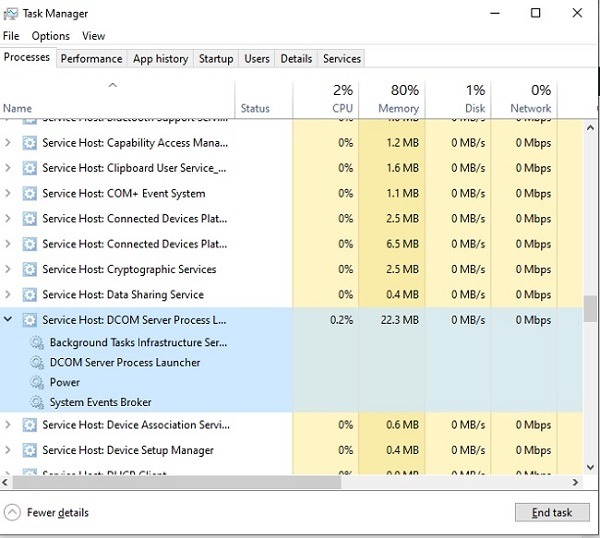Expand Service Host: Cryptographic Services
Viewport: 600px width, 538px height.
[8, 269]
